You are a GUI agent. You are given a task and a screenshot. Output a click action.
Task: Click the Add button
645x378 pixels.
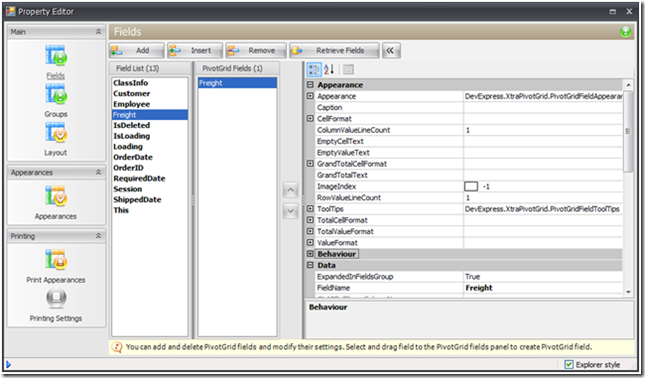click(x=137, y=51)
